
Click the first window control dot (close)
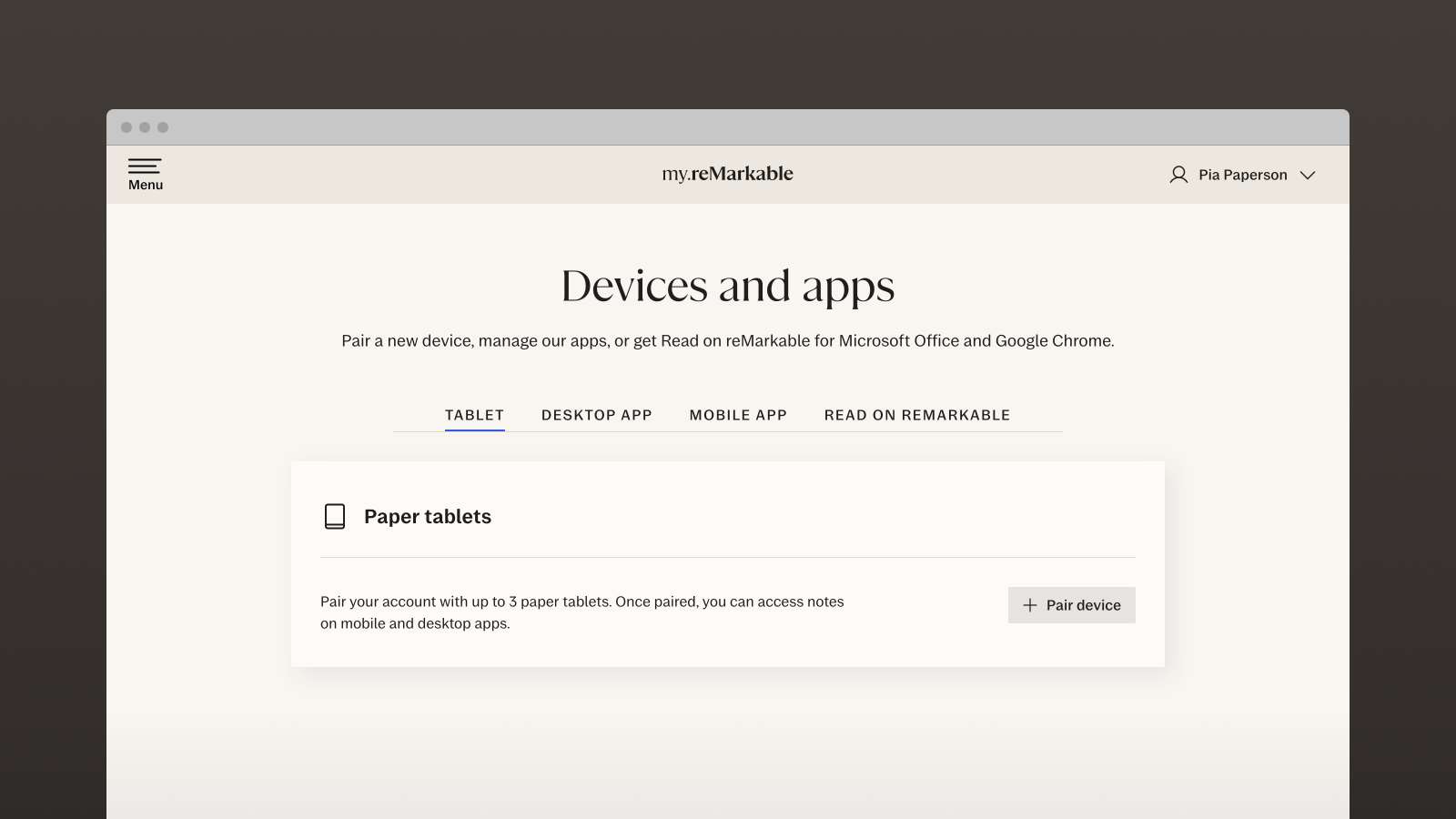[126, 127]
